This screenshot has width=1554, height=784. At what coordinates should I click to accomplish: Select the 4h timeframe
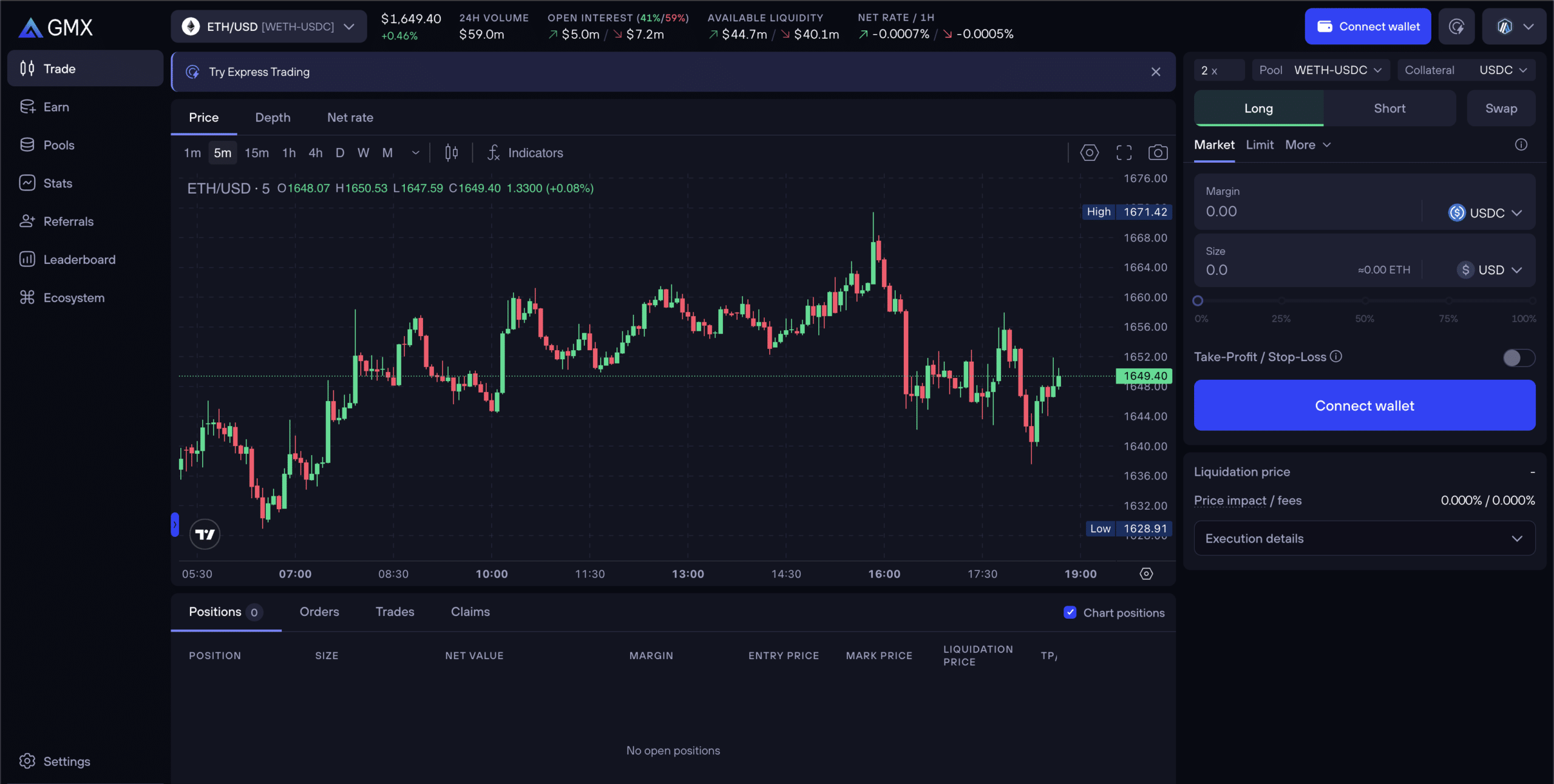tap(316, 153)
